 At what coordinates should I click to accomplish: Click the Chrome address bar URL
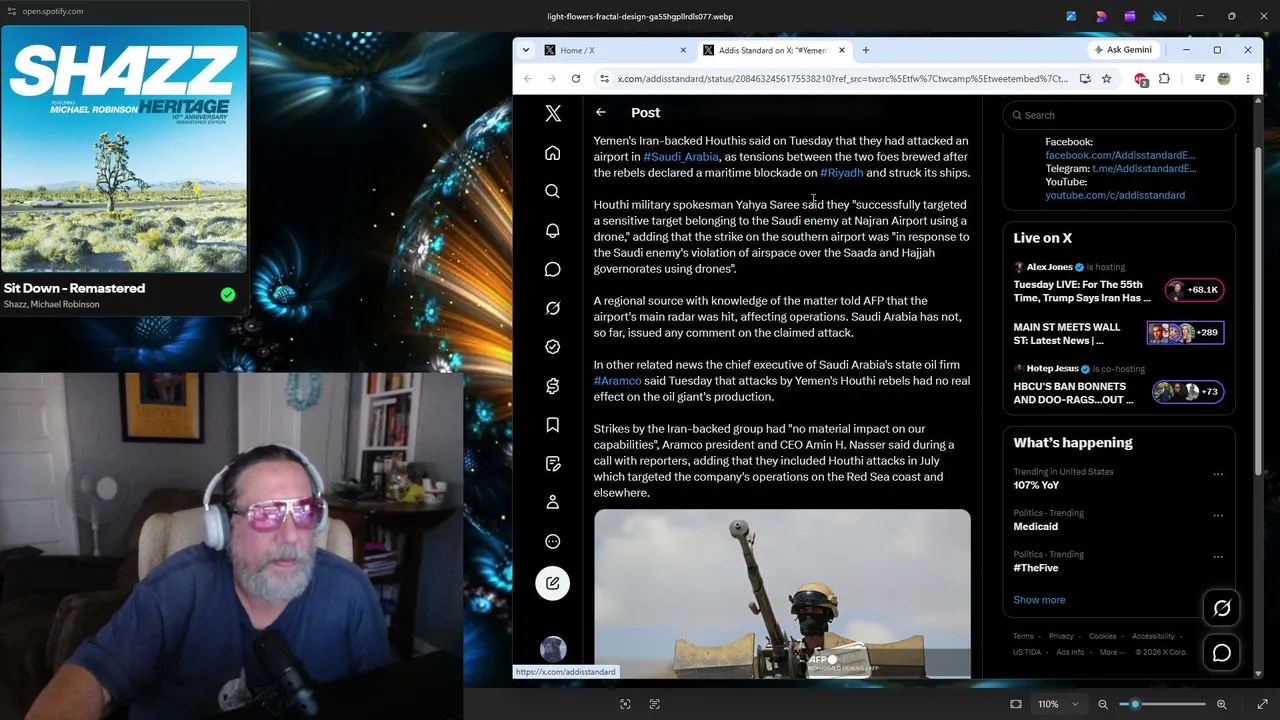(x=842, y=79)
